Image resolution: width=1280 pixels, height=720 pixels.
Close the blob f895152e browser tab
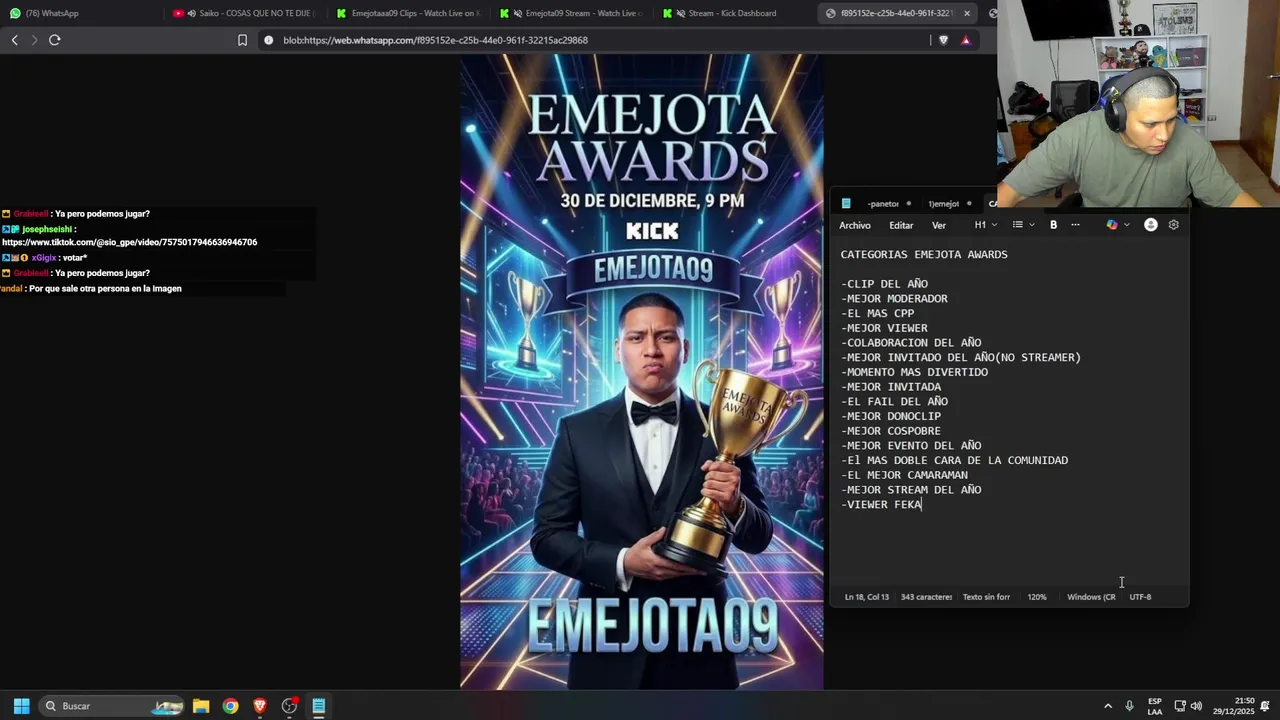(x=967, y=13)
